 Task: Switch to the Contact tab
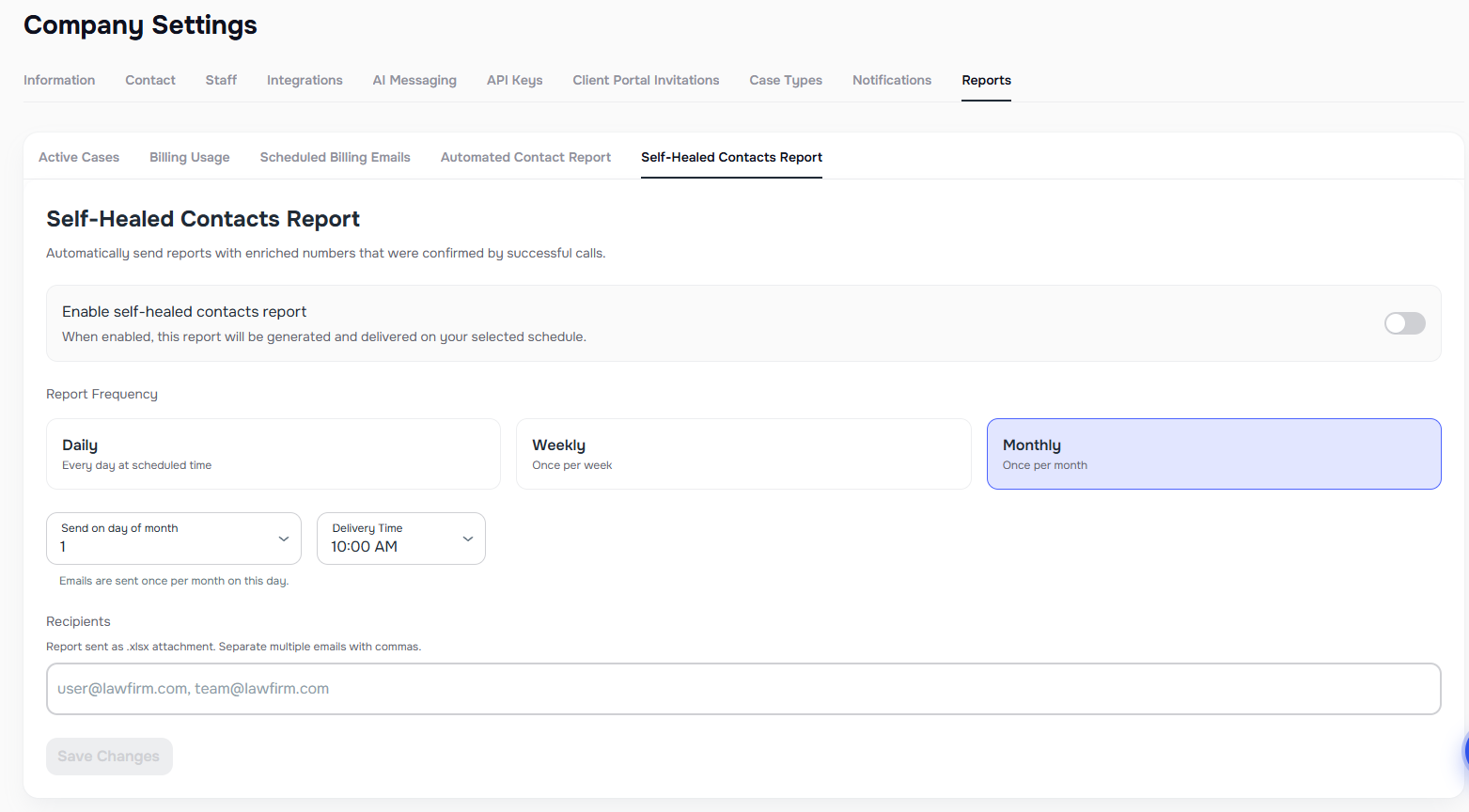pyautogui.click(x=149, y=80)
